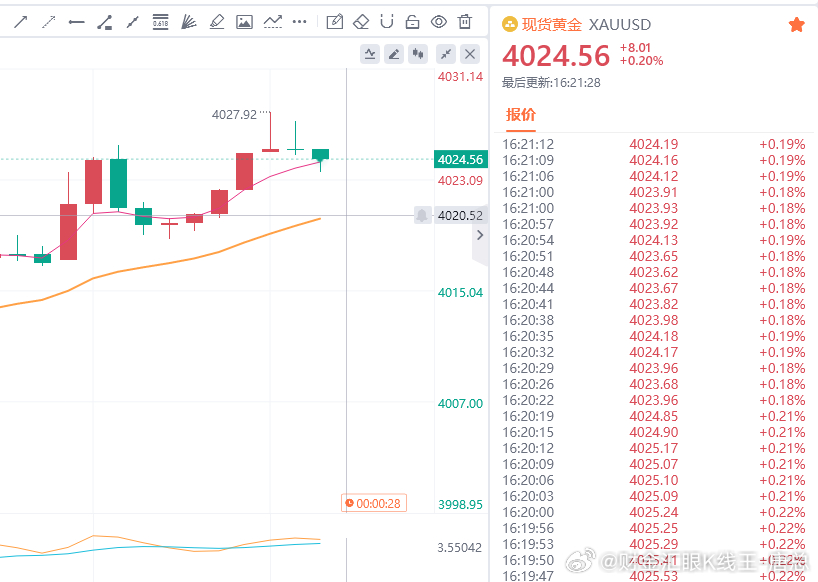Toggle magnet snap mode
This screenshot has width=818, height=582.
[387, 22]
